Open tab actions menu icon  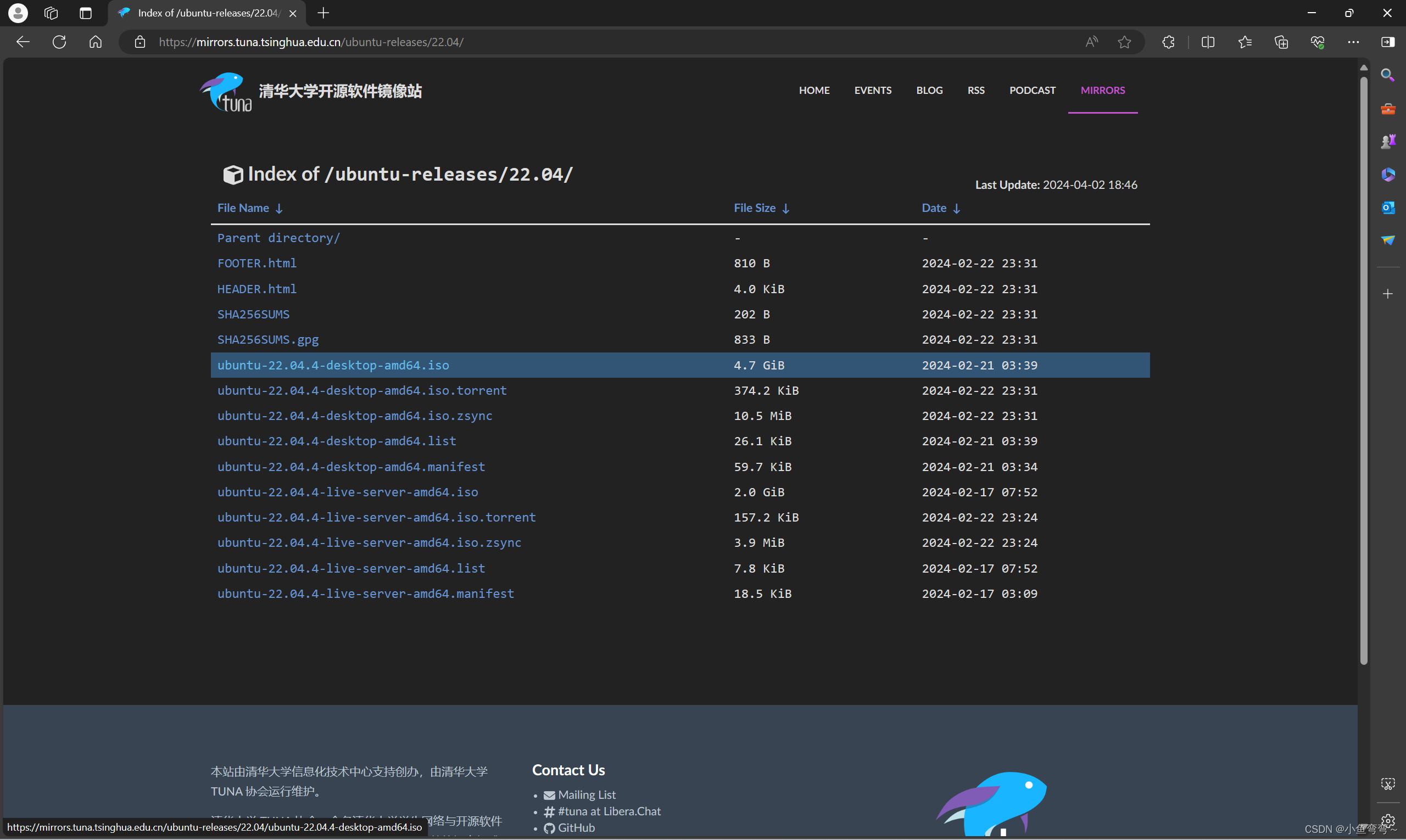(x=86, y=13)
